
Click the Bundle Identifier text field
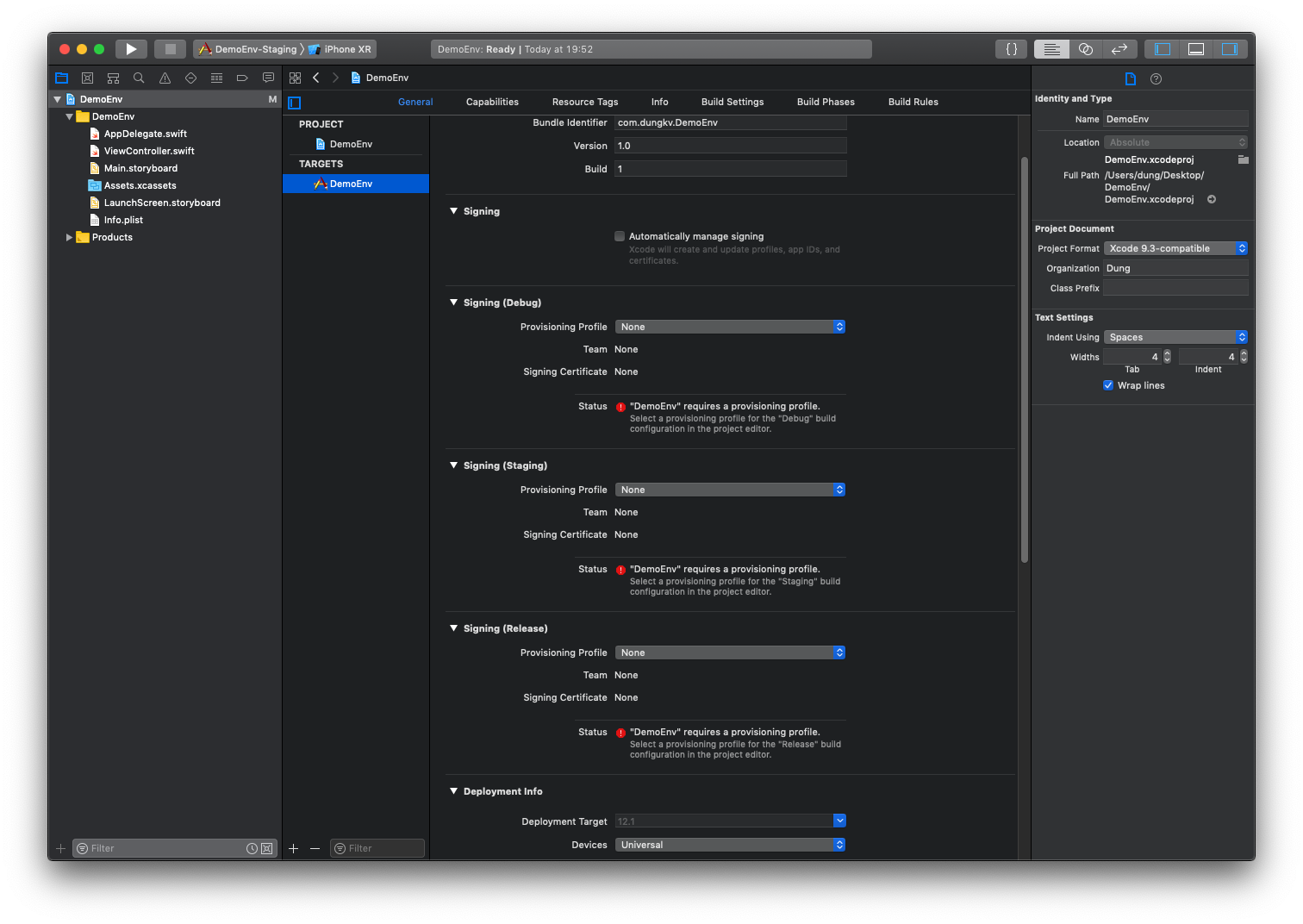coord(730,122)
